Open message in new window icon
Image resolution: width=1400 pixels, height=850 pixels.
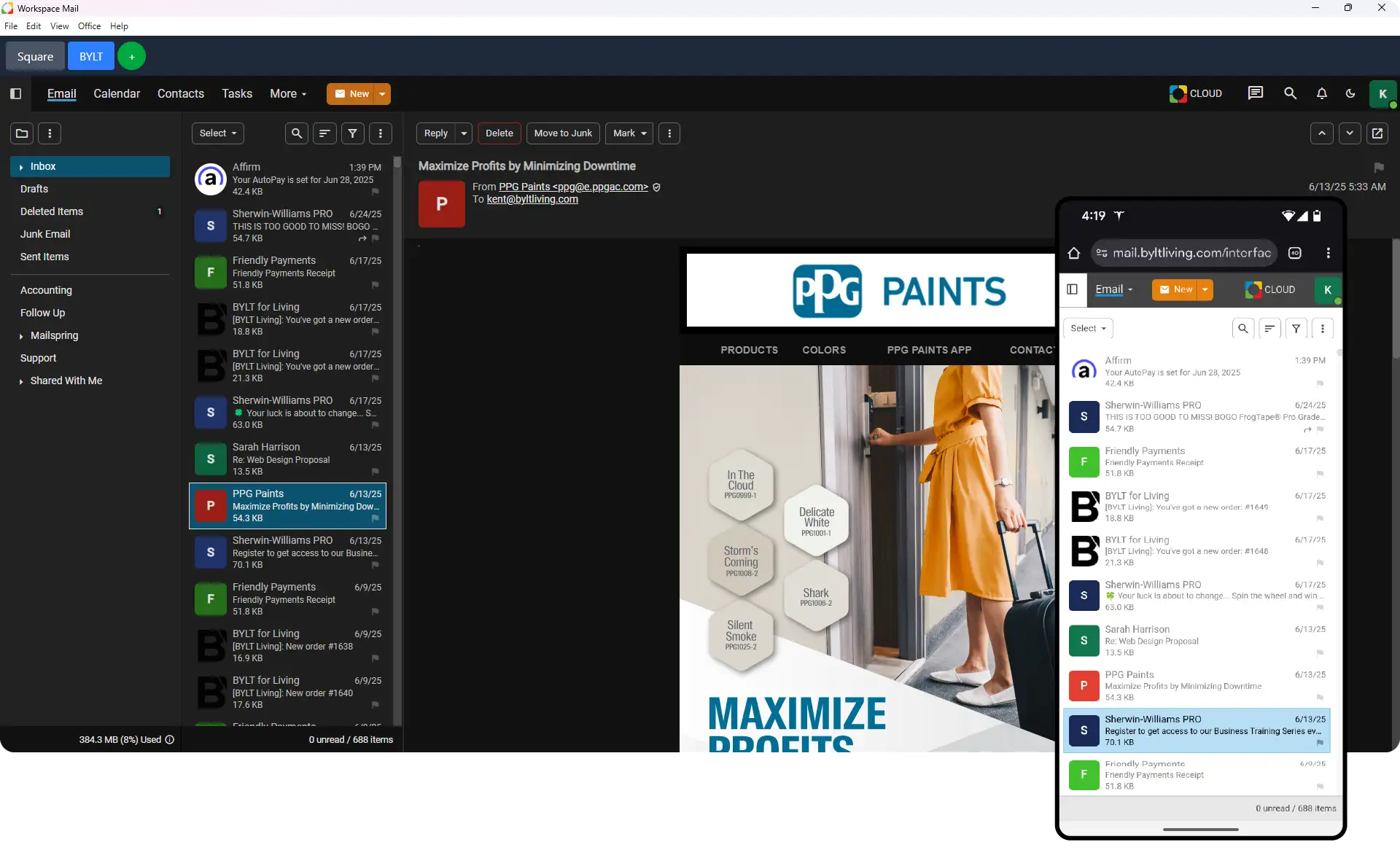(x=1377, y=133)
